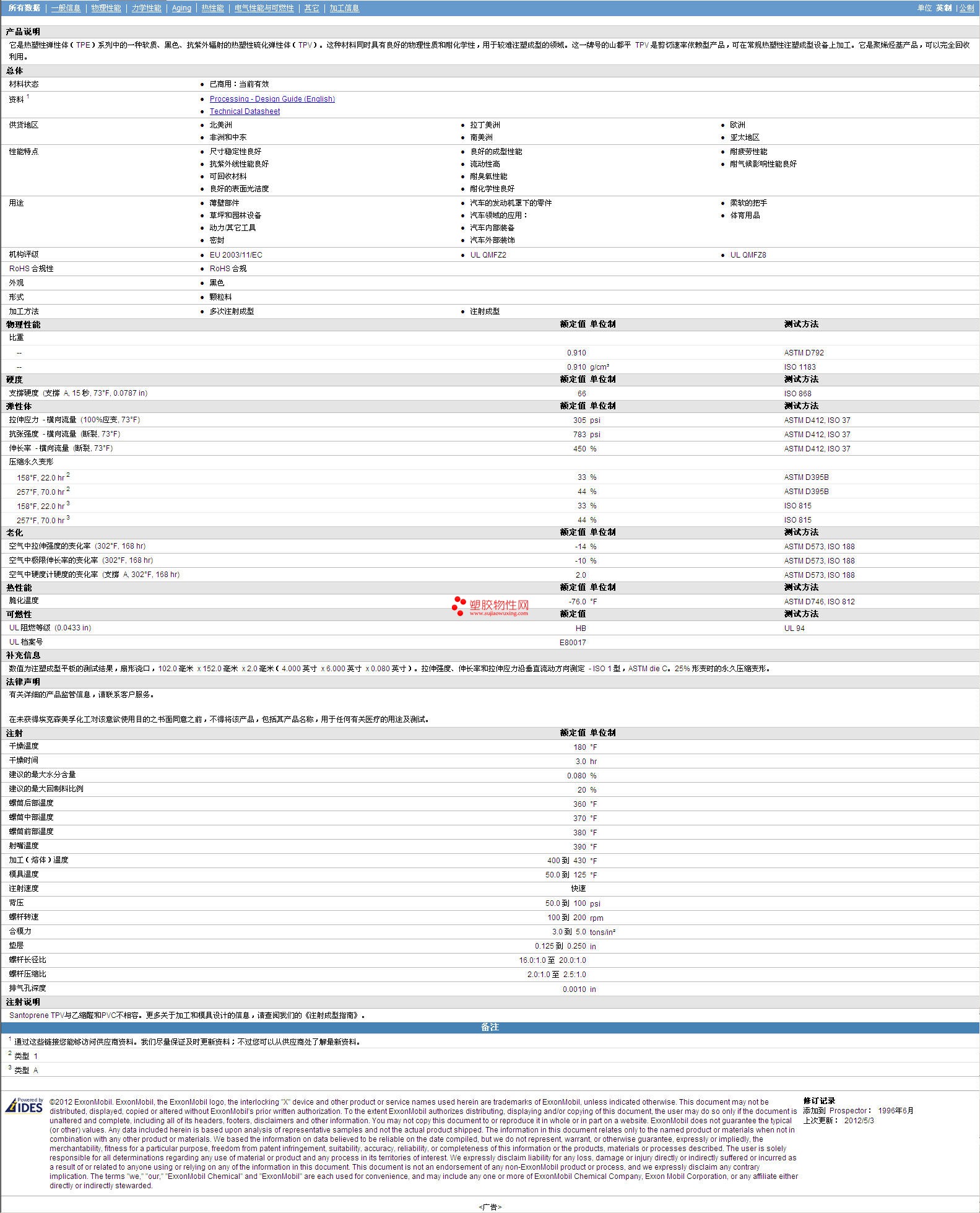Viewport: 980px width, 1213px height.
Task: Click the 产品说明 section header
Action: 23,32
